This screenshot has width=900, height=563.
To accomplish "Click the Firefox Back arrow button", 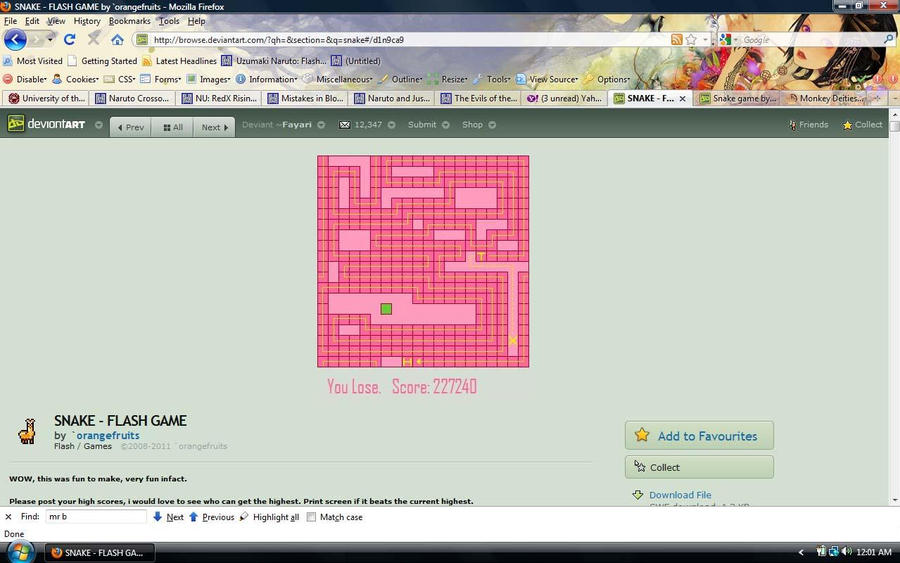I will pos(15,40).
